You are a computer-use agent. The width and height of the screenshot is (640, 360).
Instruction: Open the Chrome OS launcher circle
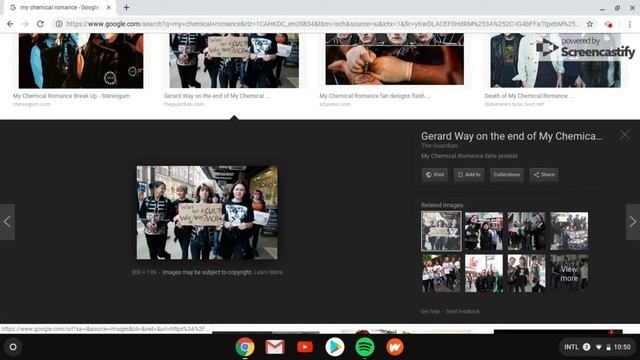[13, 347]
